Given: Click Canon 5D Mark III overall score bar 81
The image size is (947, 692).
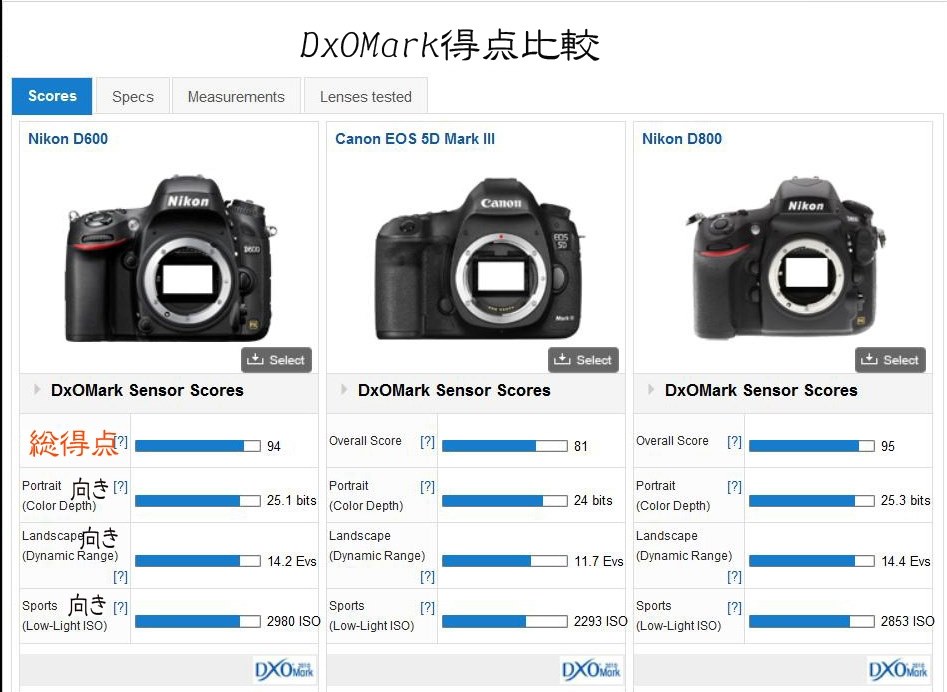Looking at the screenshot, I should coord(505,446).
